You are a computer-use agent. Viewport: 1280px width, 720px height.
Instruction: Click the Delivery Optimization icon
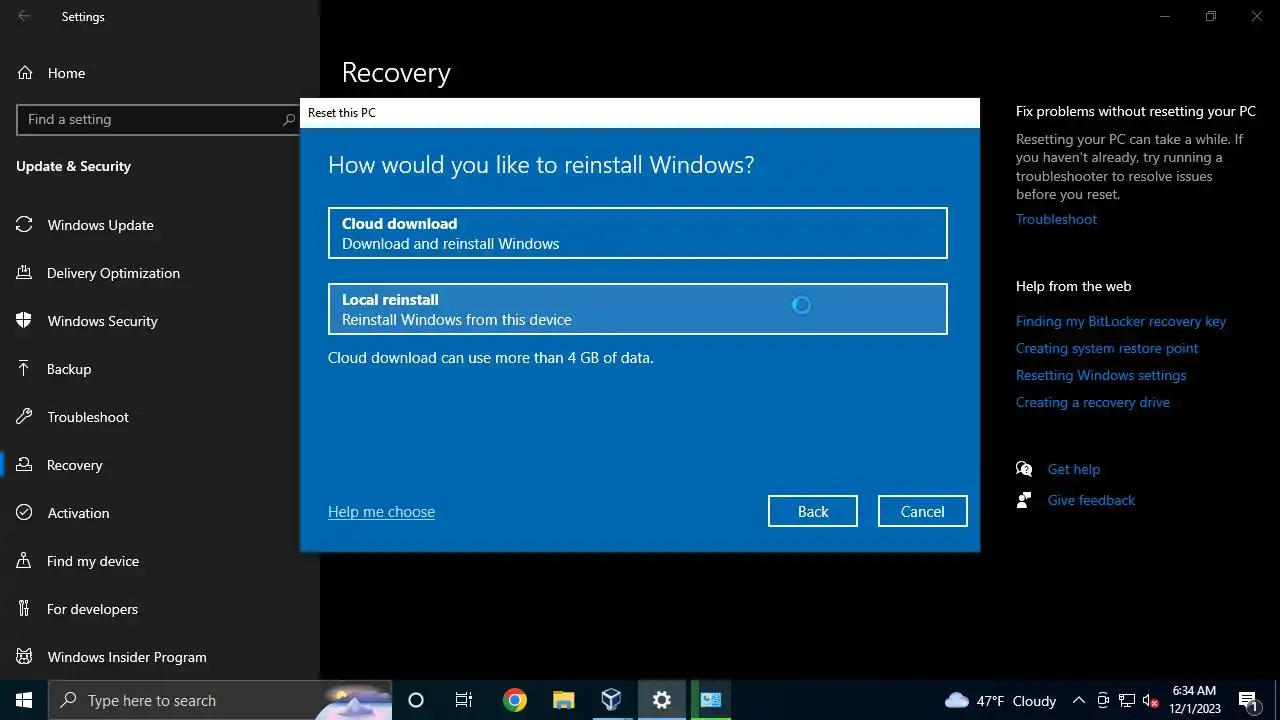coord(24,273)
